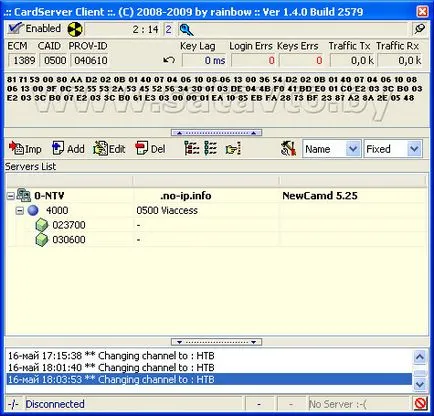Click the expand all tree icon

click(192, 148)
